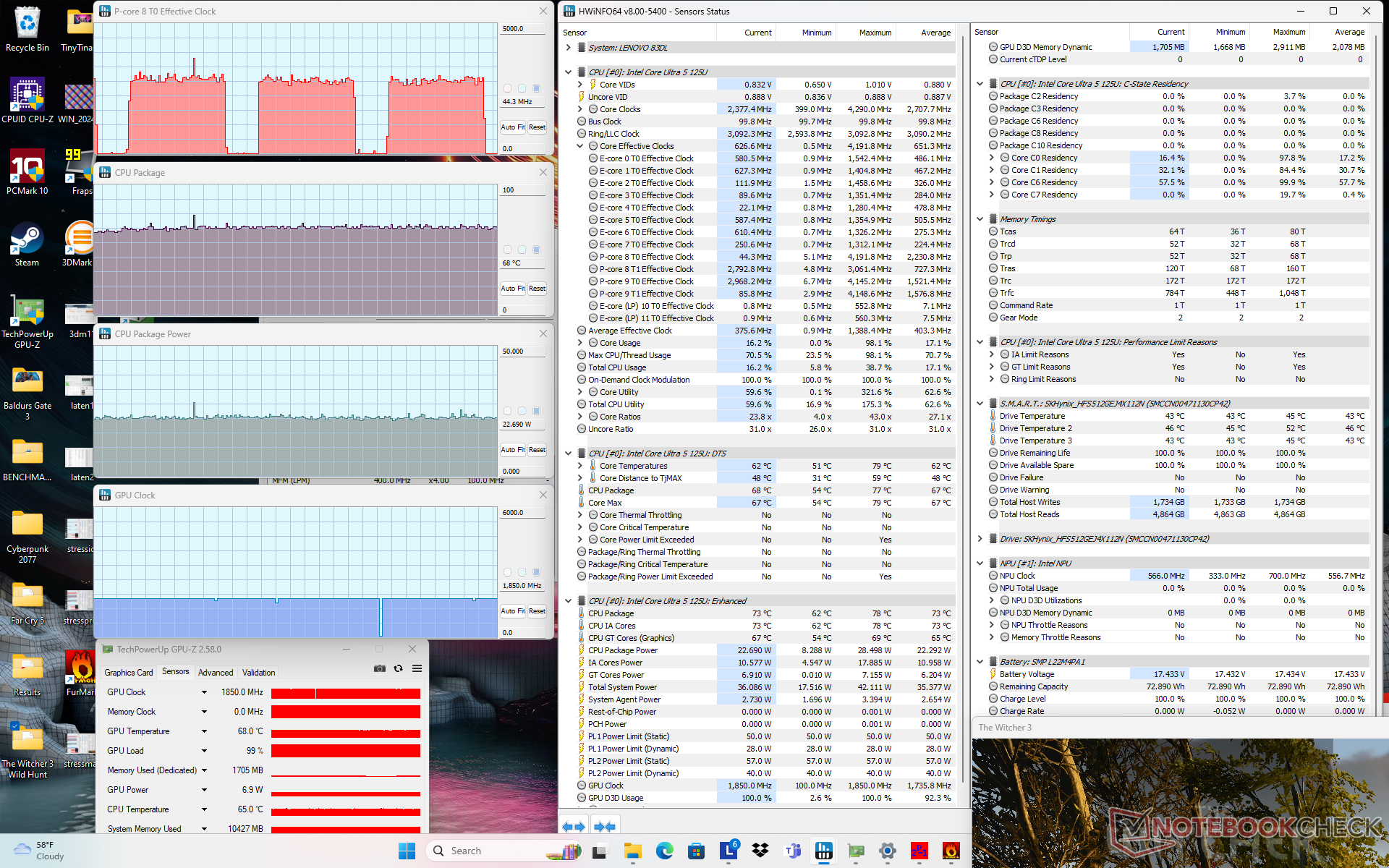Expand System: LENOVO 83DL tree node
The image size is (1389, 868).
(x=569, y=48)
